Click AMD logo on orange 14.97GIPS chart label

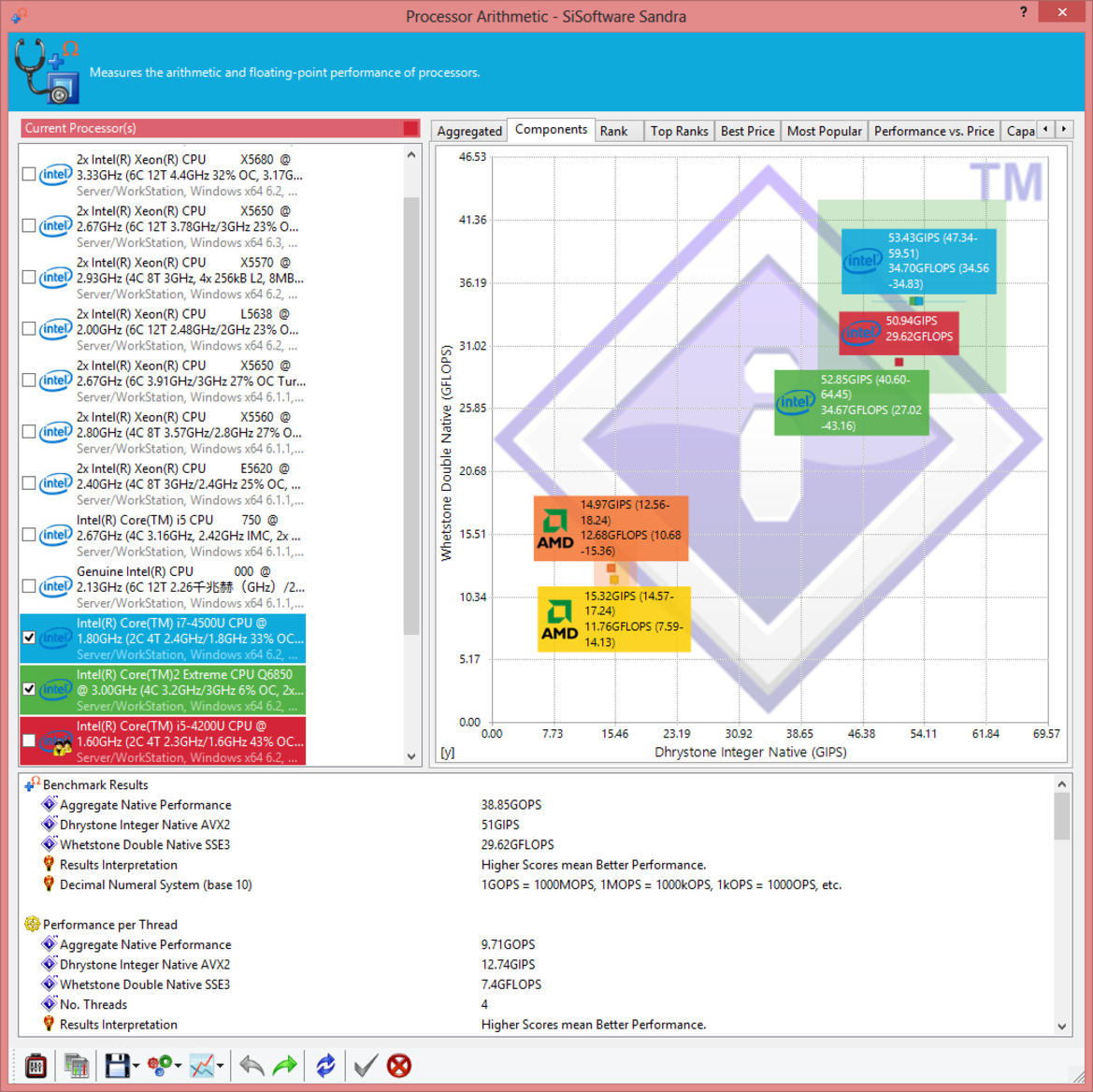(555, 529)
